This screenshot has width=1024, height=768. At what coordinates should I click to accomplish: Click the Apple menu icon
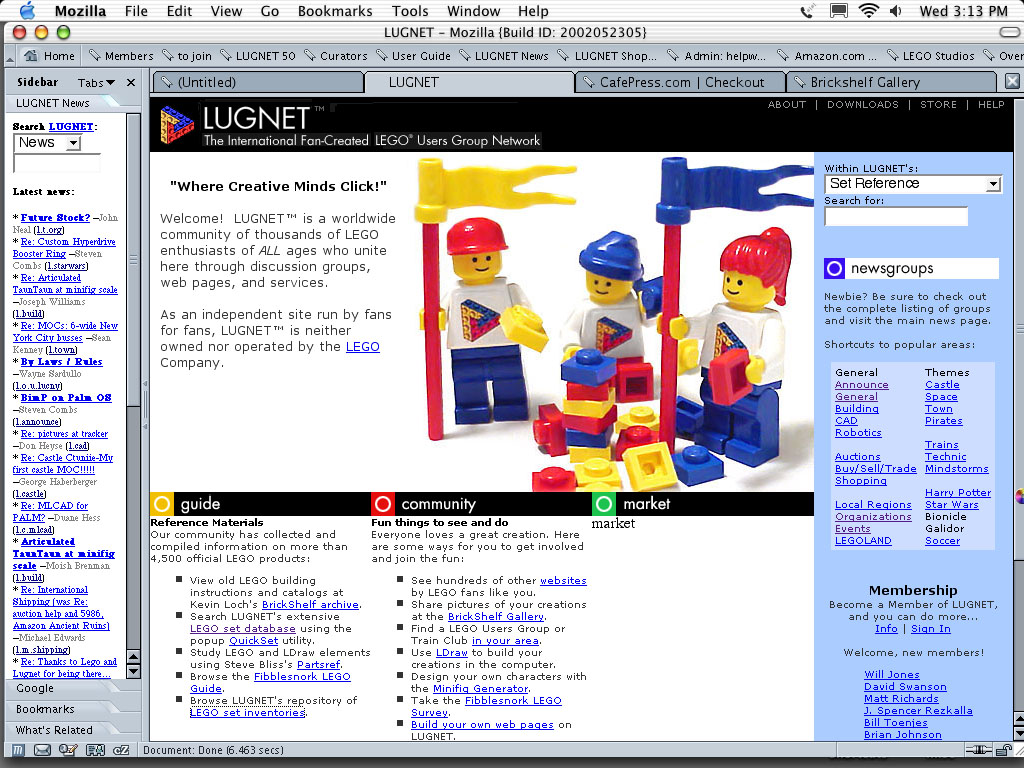point(27,10)
